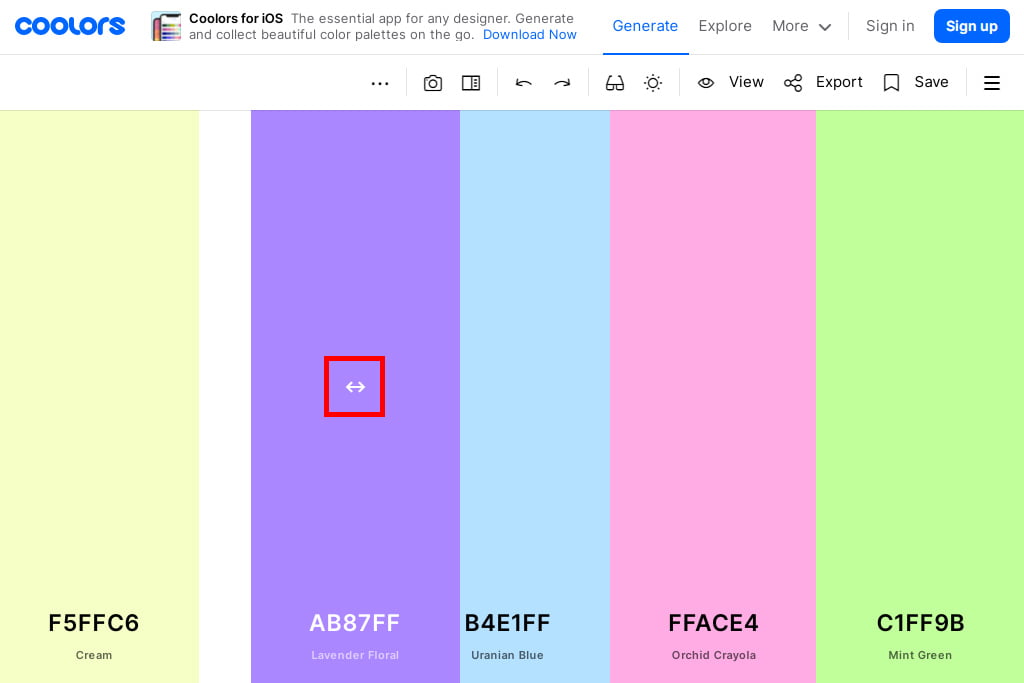
Task: Switch to the Generate tab
Action: tap(645, 26)
